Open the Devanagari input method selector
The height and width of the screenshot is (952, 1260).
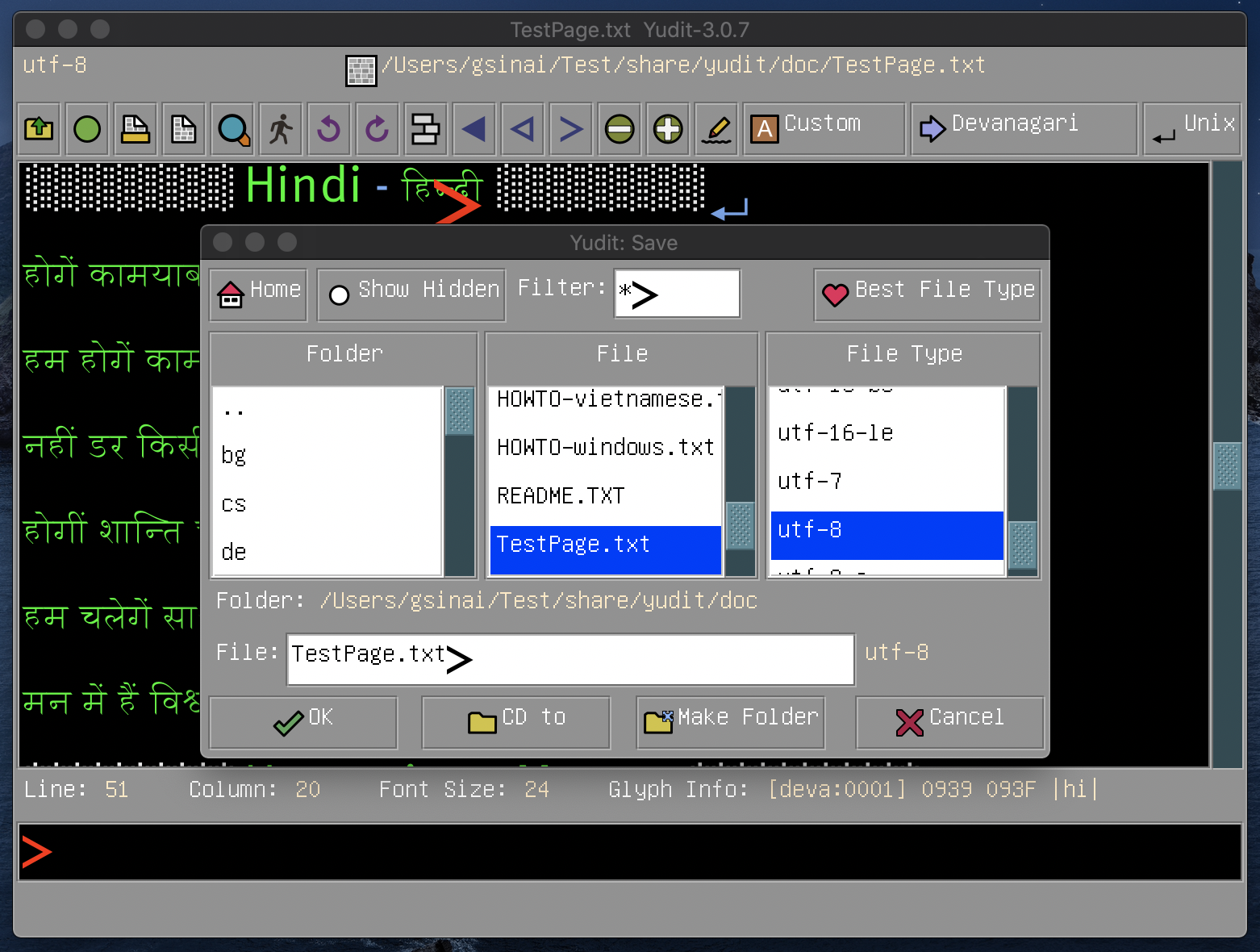1023,129
